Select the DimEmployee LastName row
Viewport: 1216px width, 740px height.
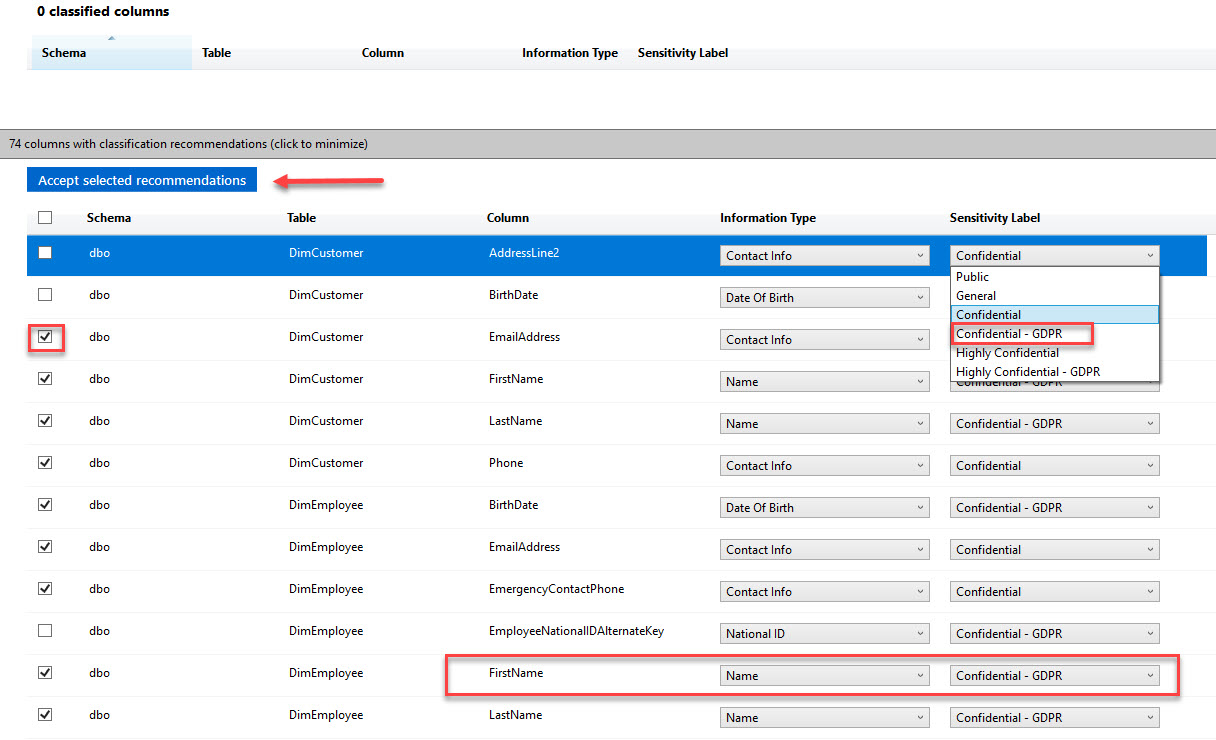(326, 715)
